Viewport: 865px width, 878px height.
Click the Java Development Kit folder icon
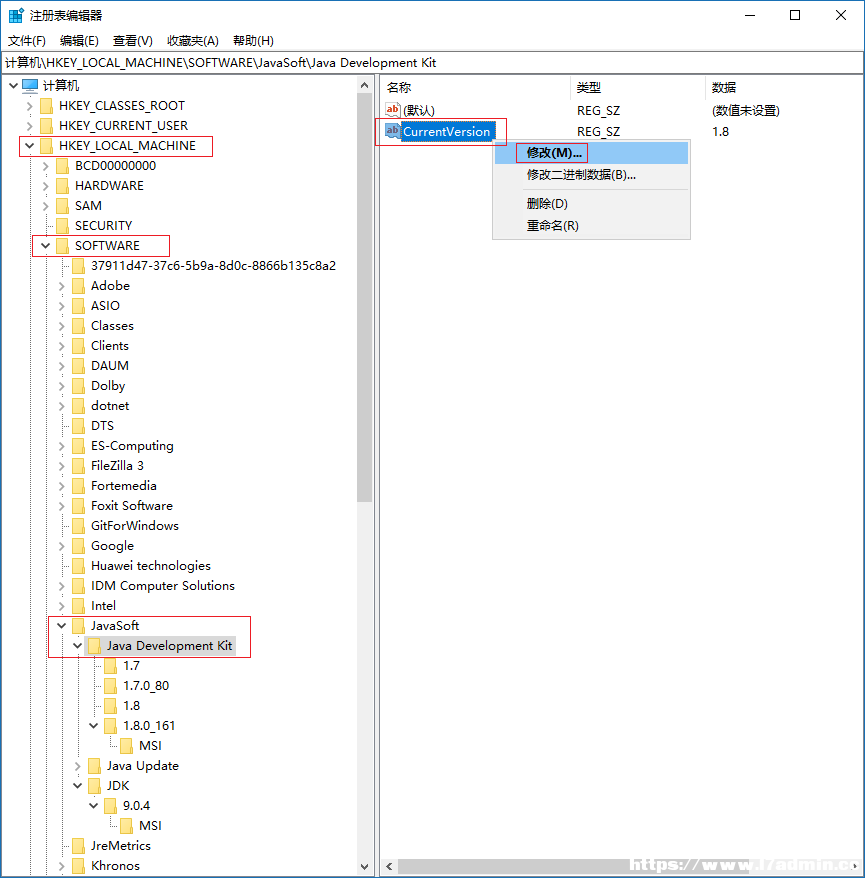point(95,646)
